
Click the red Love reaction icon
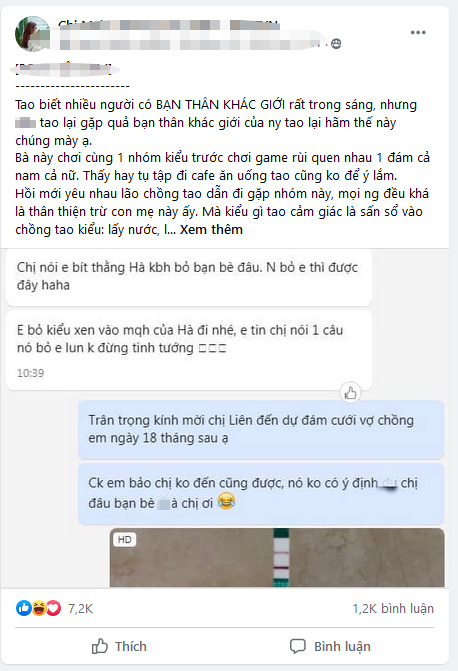tap(54, 608)
